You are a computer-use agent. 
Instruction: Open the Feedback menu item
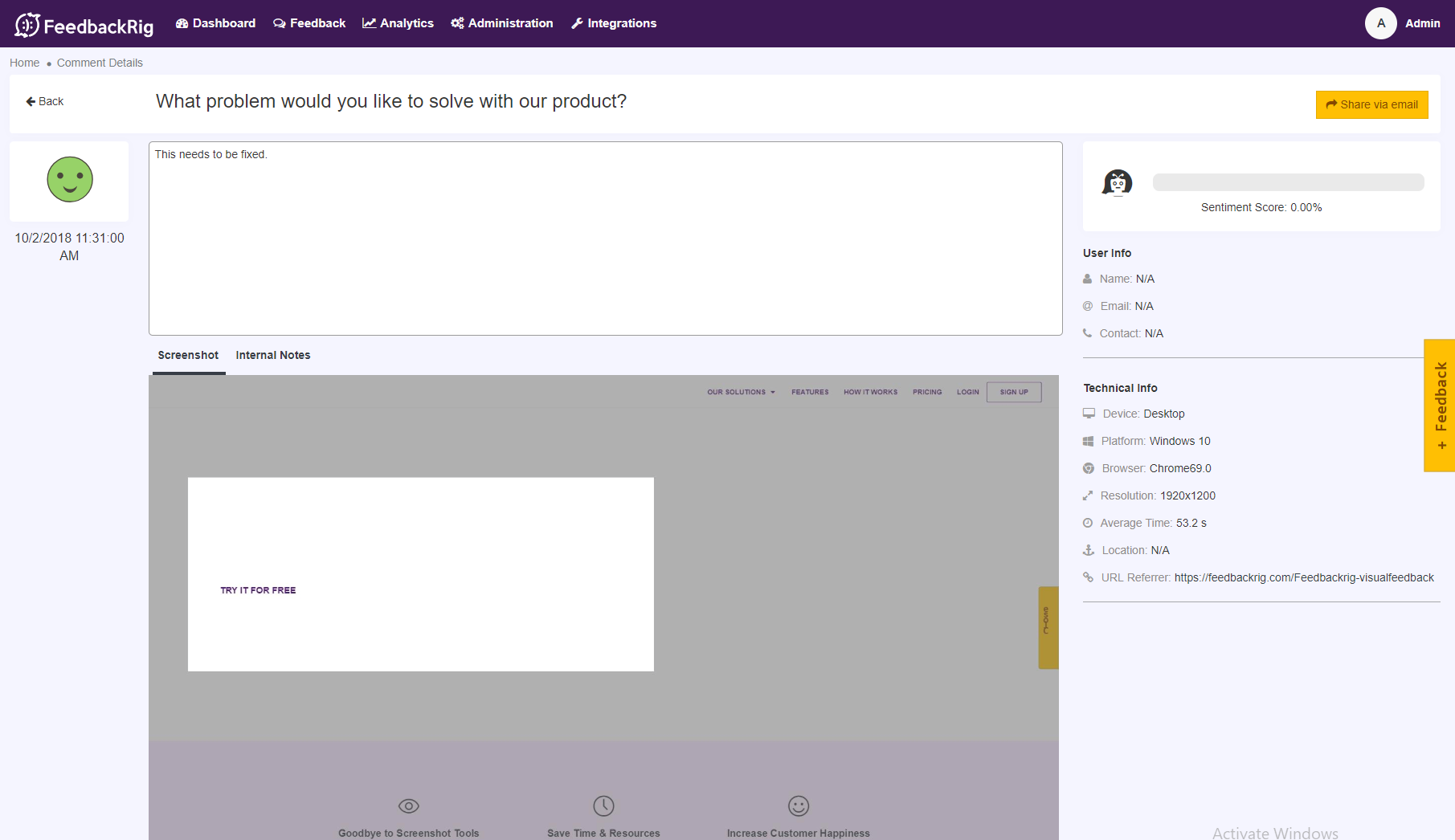point(309,23)
